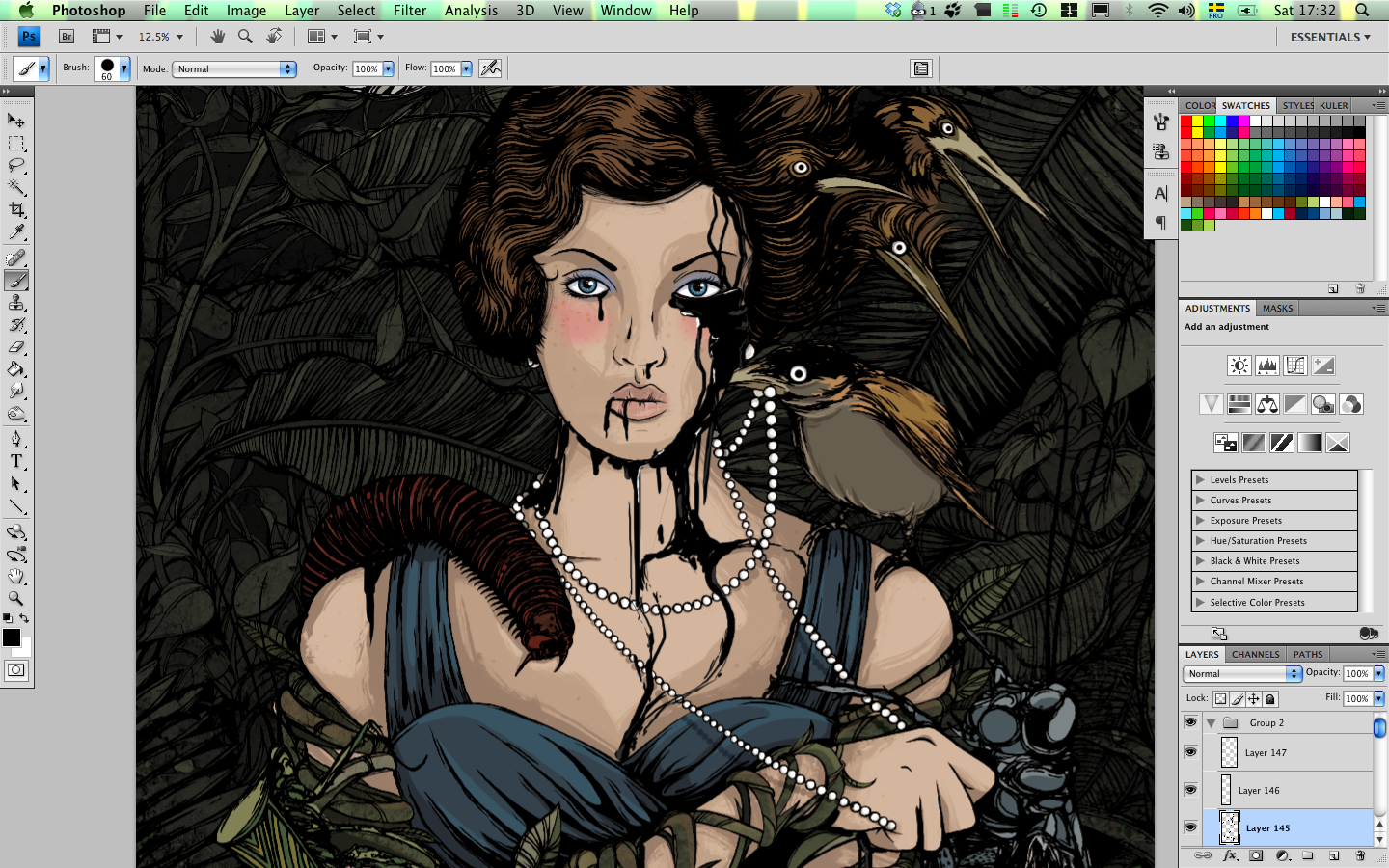Toggle lock image pixels
Viewport: 1389px width, 868px height.
pyautogui.click(x=1238, y=699)
